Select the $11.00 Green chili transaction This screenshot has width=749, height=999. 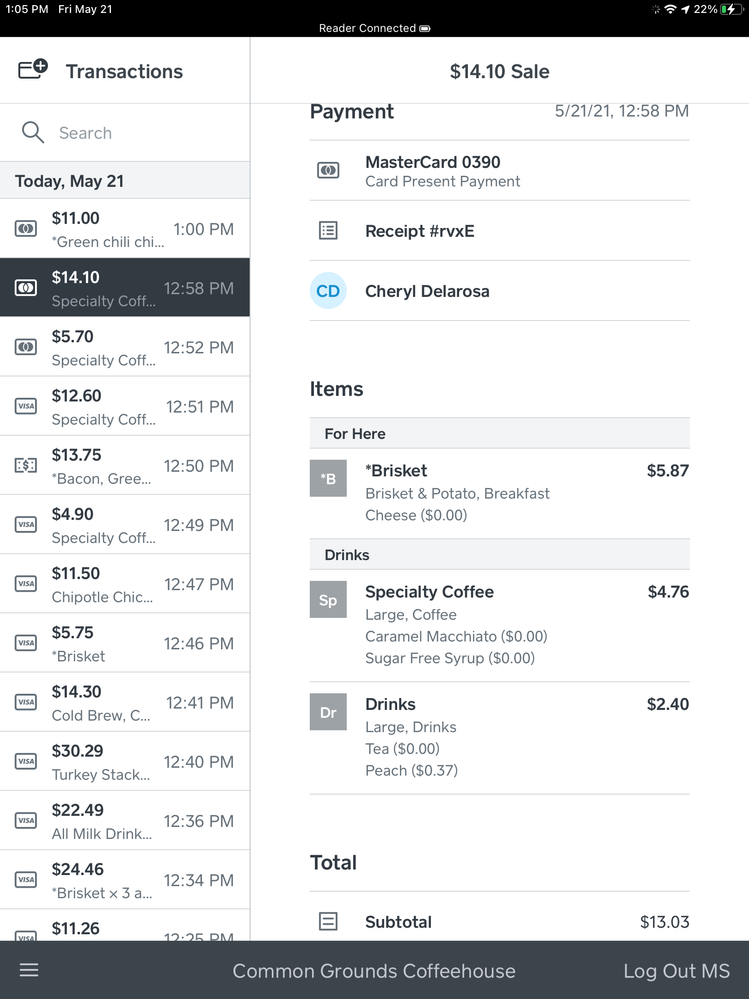click(125, 229)
